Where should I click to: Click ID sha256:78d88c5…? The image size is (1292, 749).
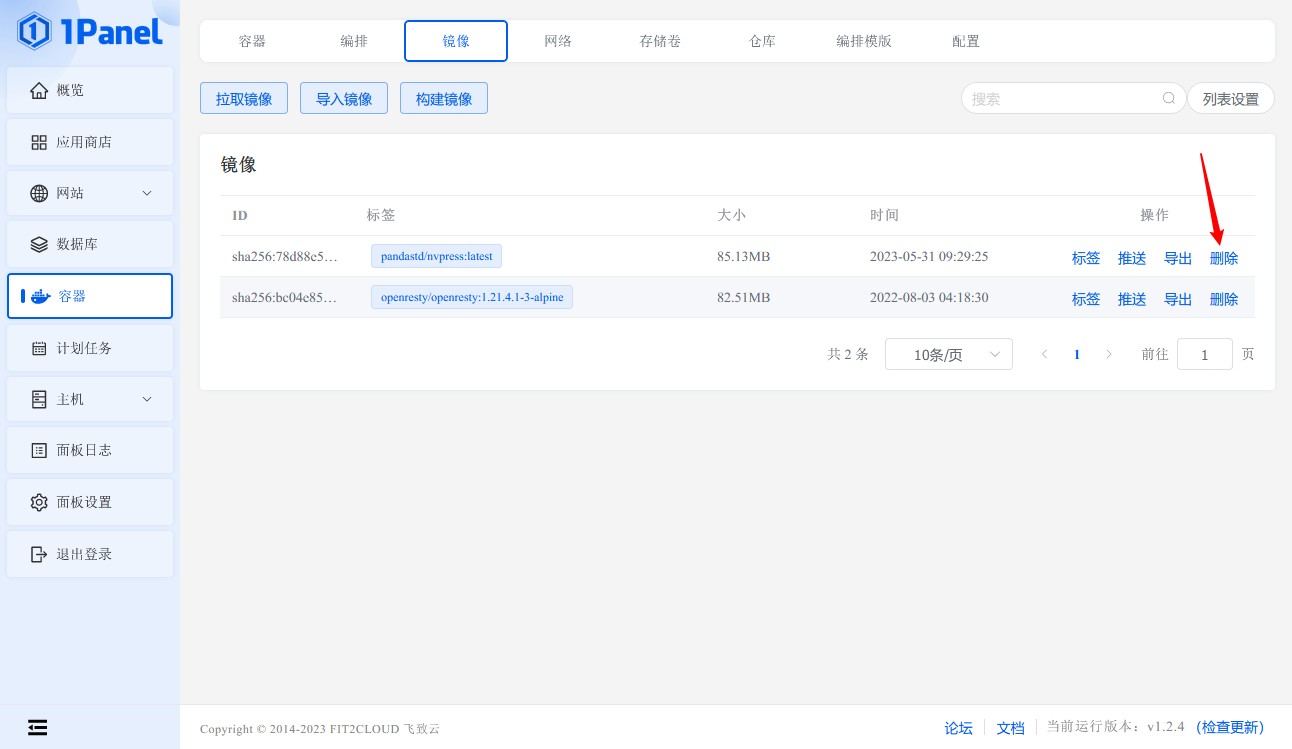(x=284, y=257)
